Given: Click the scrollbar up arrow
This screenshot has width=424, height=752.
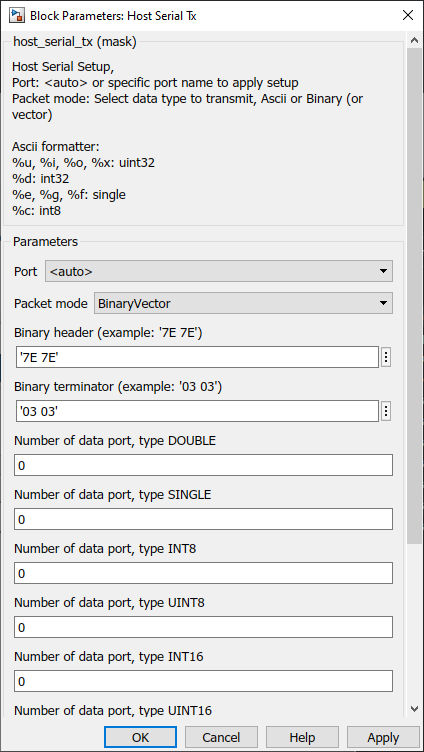Looking at the screenshot, I should point(414,41).
